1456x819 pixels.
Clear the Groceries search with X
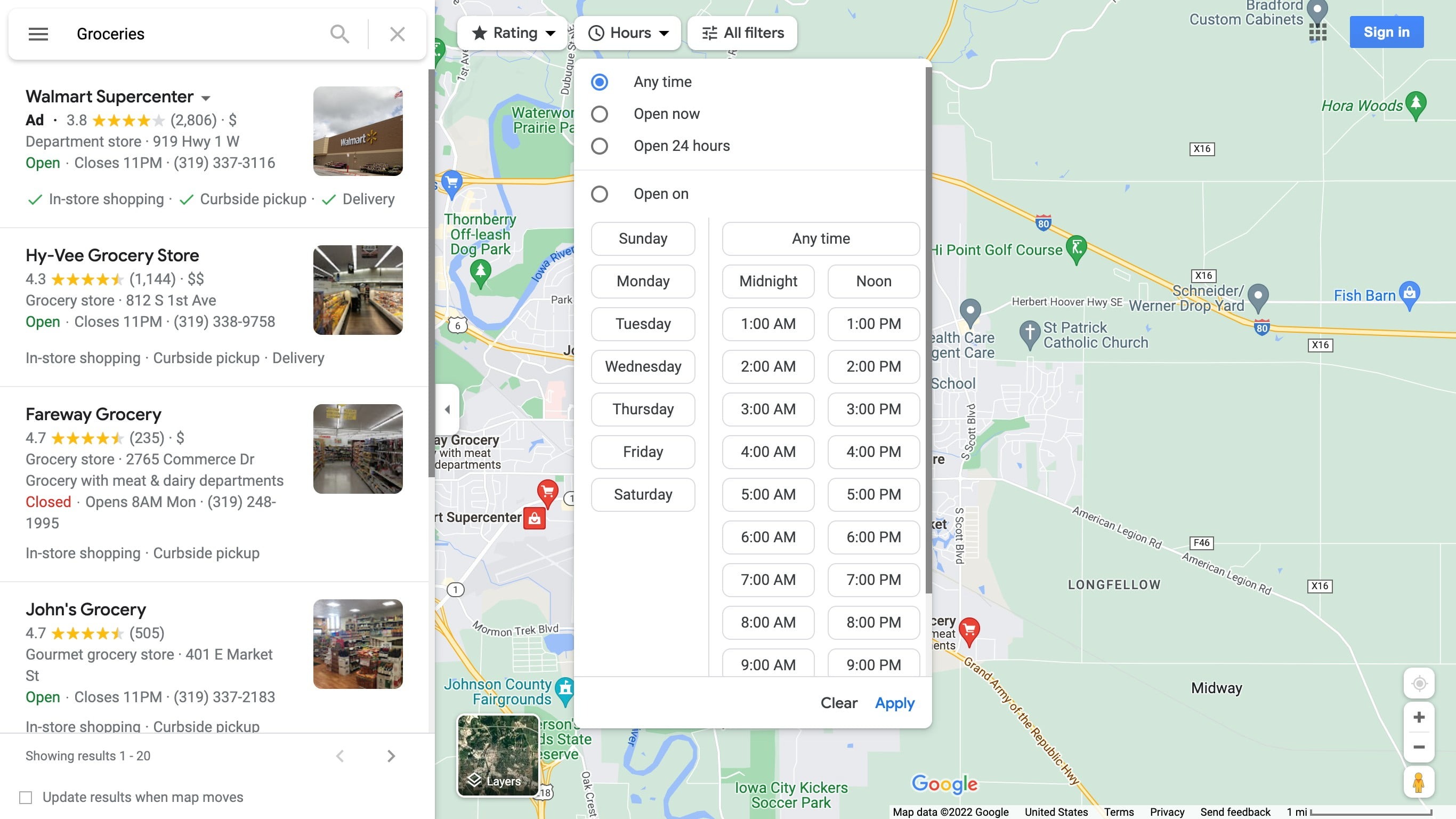[398, 34]
